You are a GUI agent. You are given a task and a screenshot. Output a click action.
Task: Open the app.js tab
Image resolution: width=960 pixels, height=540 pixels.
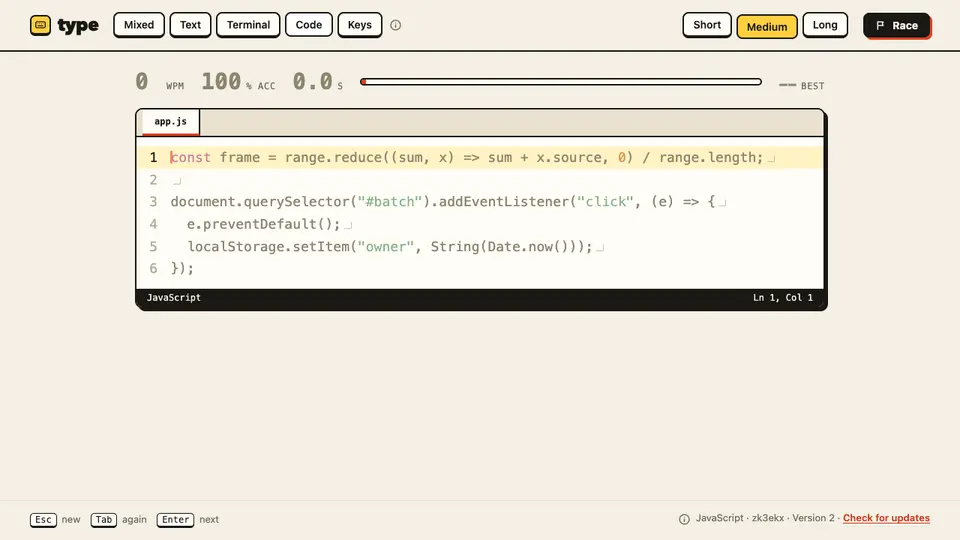(170, 122)
